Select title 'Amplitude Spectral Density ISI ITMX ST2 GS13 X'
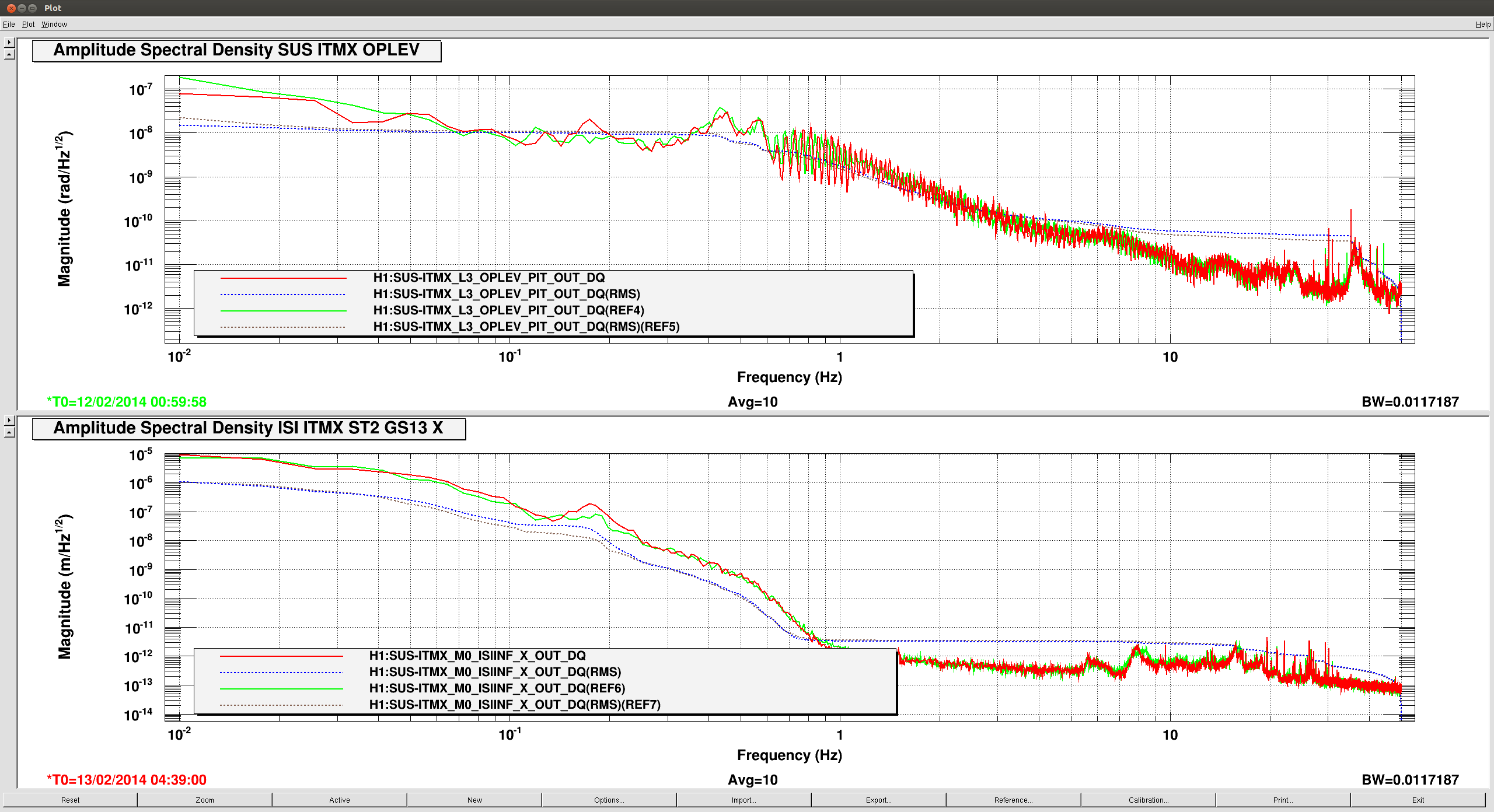 point(249,428)
